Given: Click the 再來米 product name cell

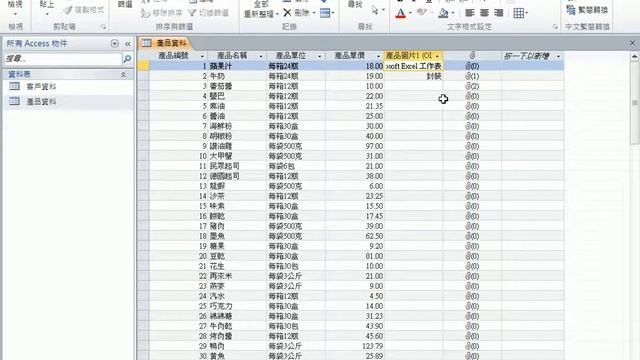Looking at the screenshot, I should (237, 276).
